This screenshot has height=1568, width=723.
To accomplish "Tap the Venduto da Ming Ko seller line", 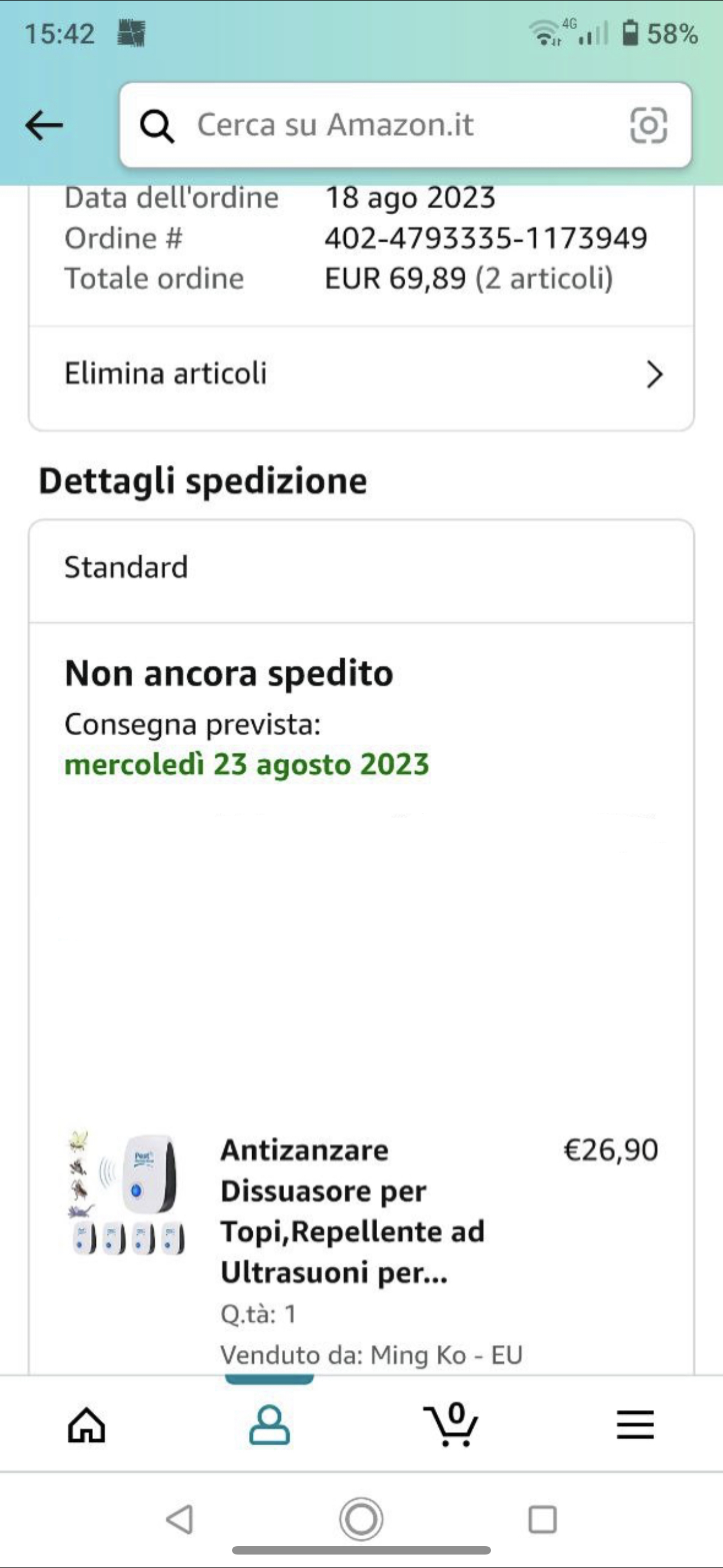I will tap(371, 1355).
